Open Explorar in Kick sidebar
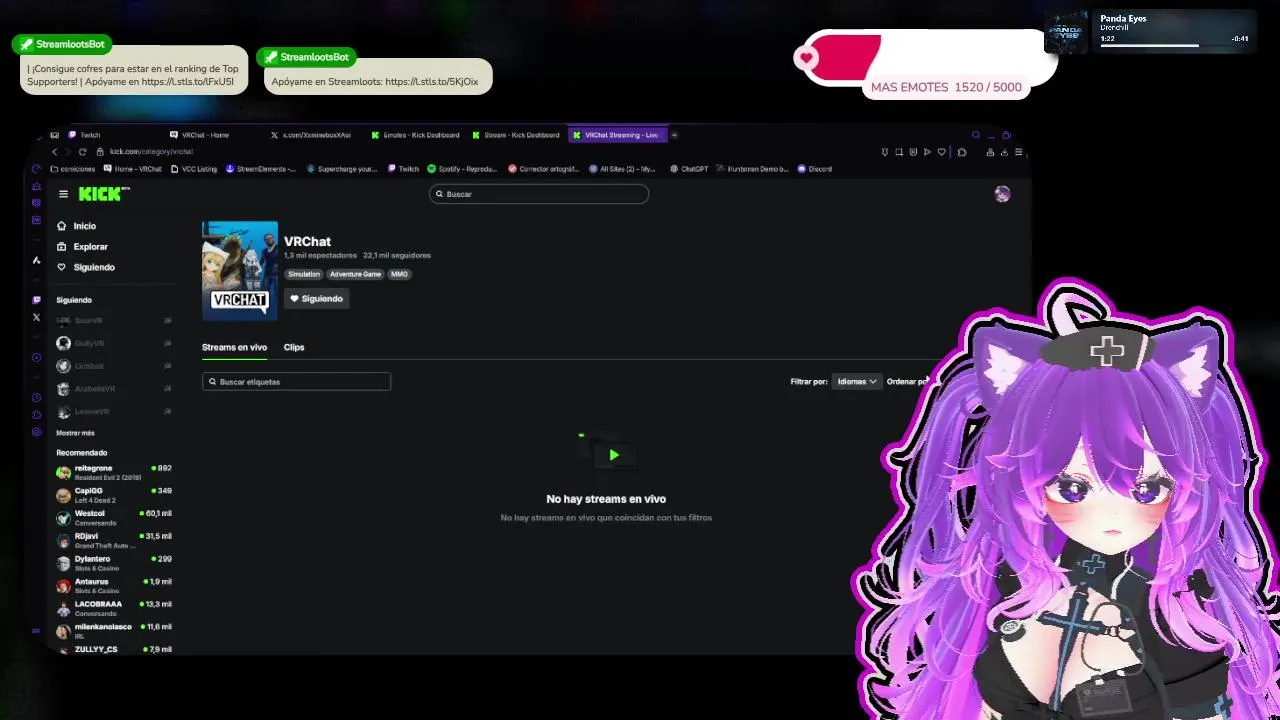1280x720 pixels. (x=83, y=246)
